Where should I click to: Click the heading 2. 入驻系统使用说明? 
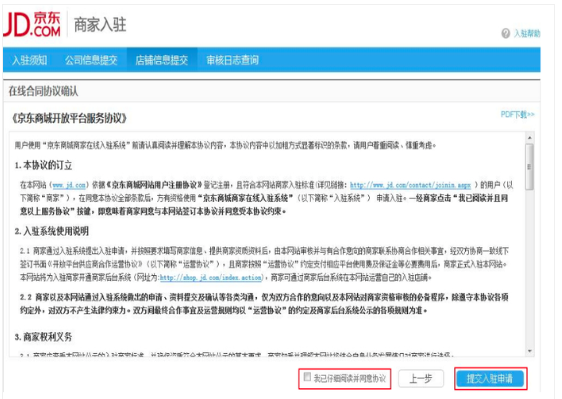[x=52, y=231]
